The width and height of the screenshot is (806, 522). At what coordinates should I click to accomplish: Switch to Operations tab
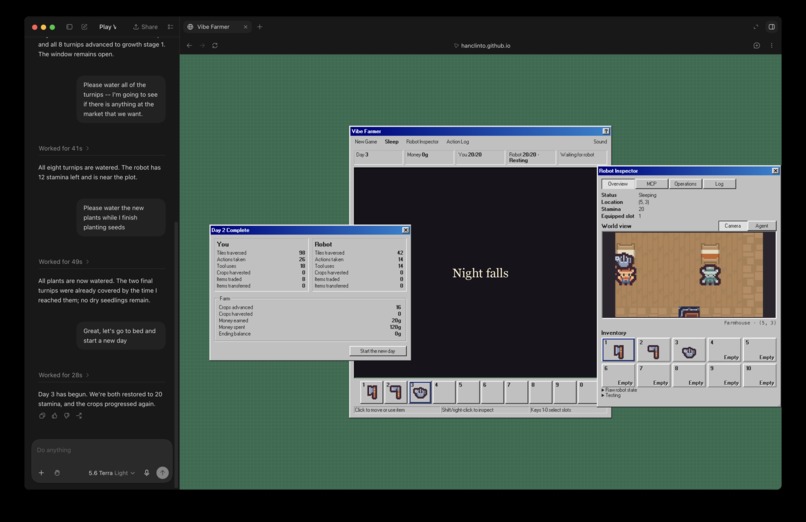(685, 183)
